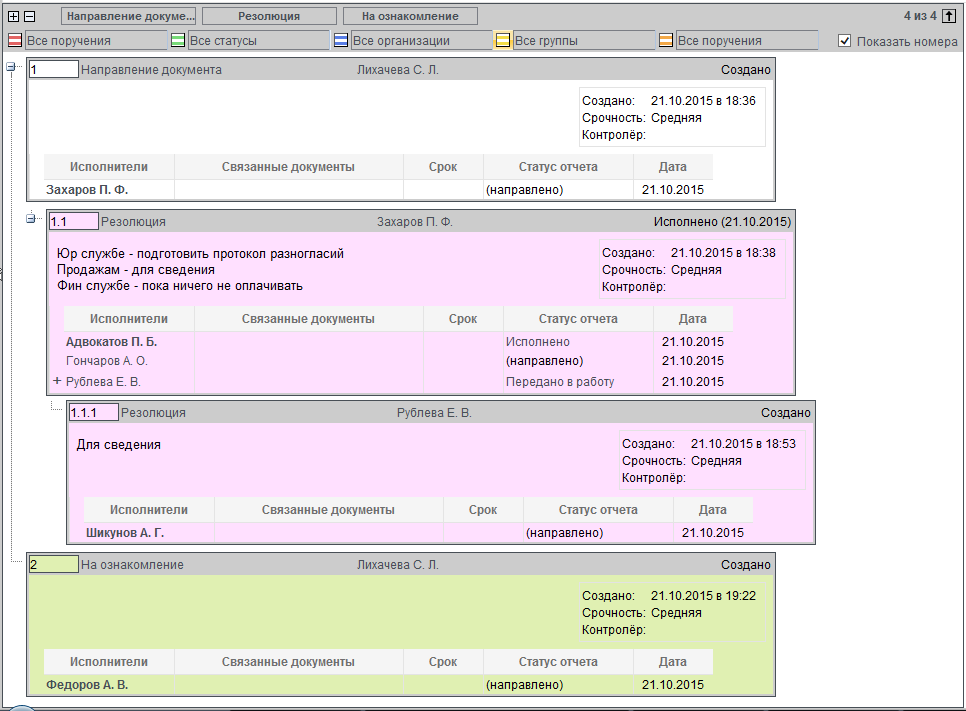Click the yellow 'Все группы' filter icon
This screenshot has width=966, height=711.
pyautogui.click(x=503, y=41)
